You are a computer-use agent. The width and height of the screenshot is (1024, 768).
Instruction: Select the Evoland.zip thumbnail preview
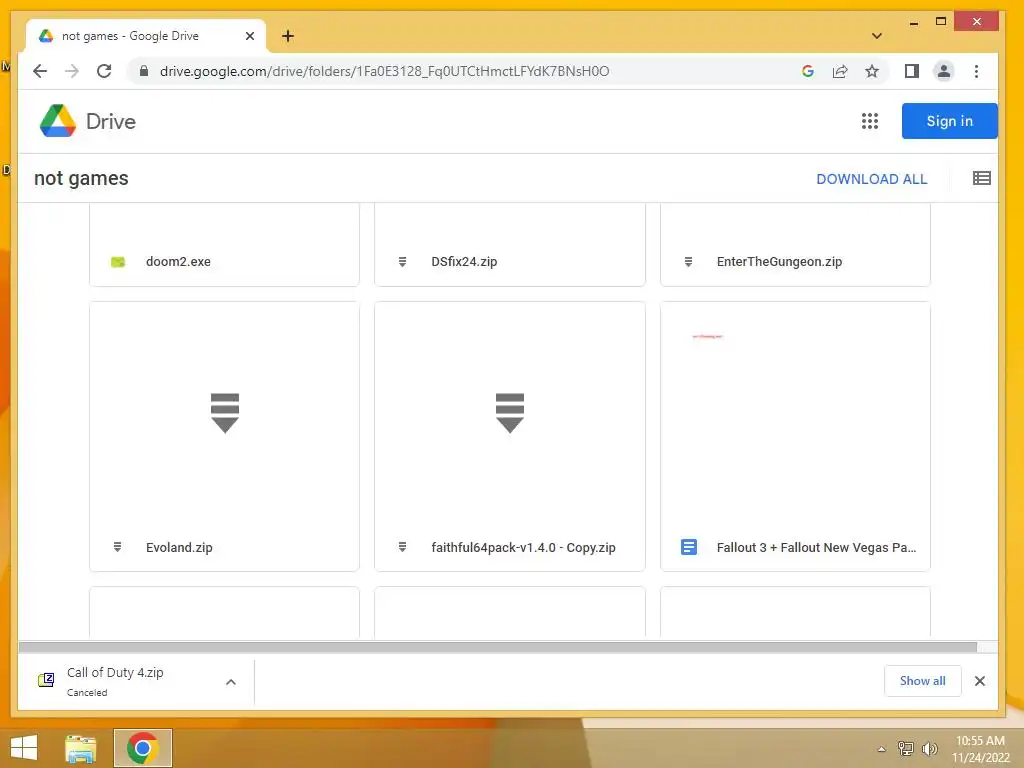[225, 413]
